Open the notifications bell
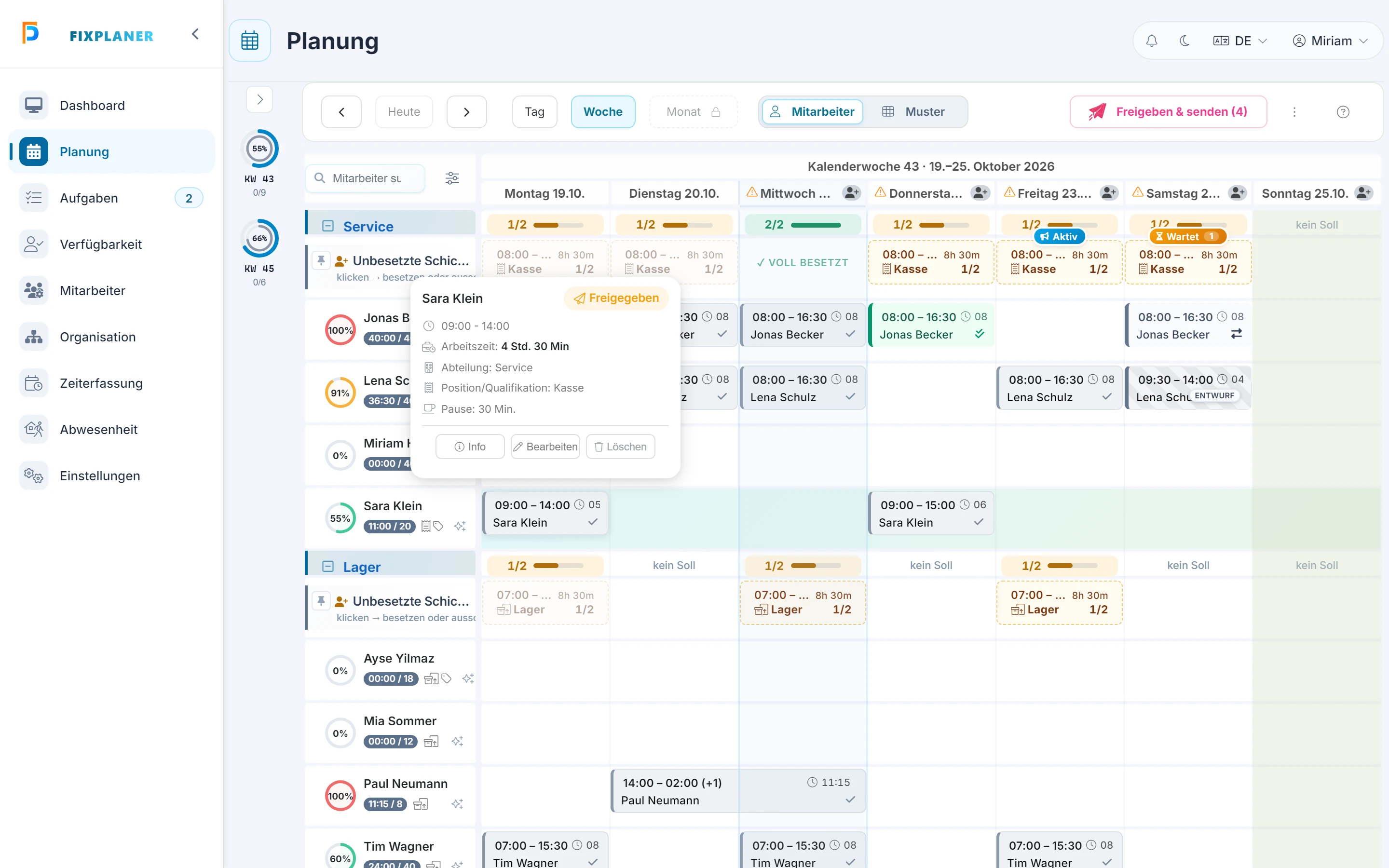1389x868 pixels. click(x=1151, y=41)
